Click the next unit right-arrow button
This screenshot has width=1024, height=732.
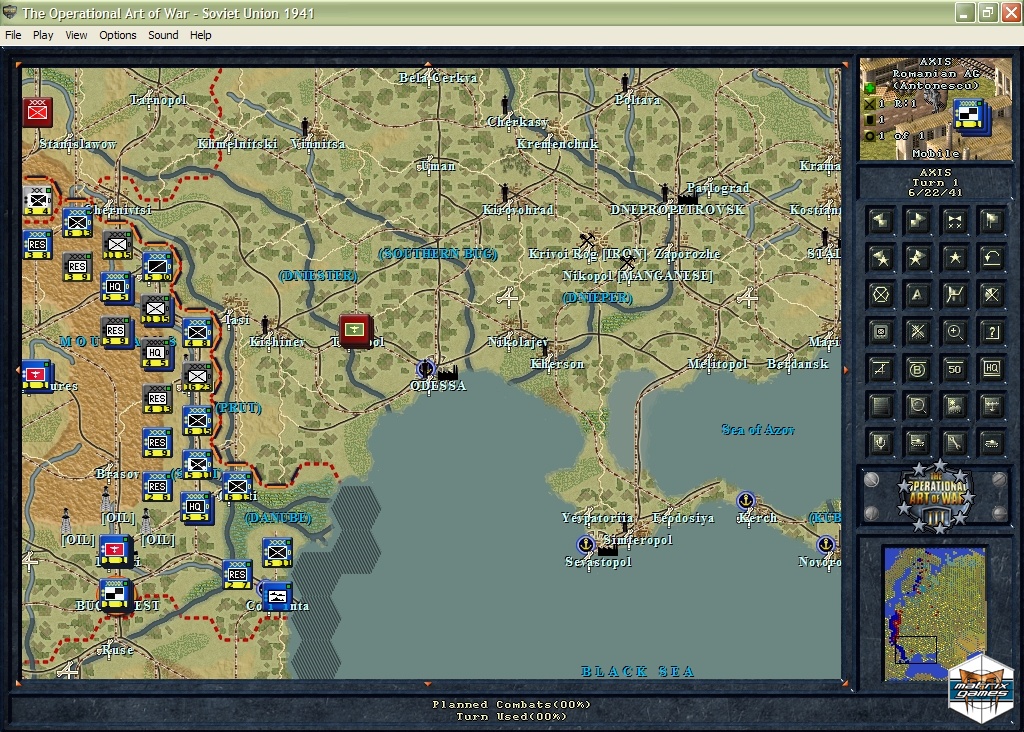pyautogui.click(x=917, y=221)
